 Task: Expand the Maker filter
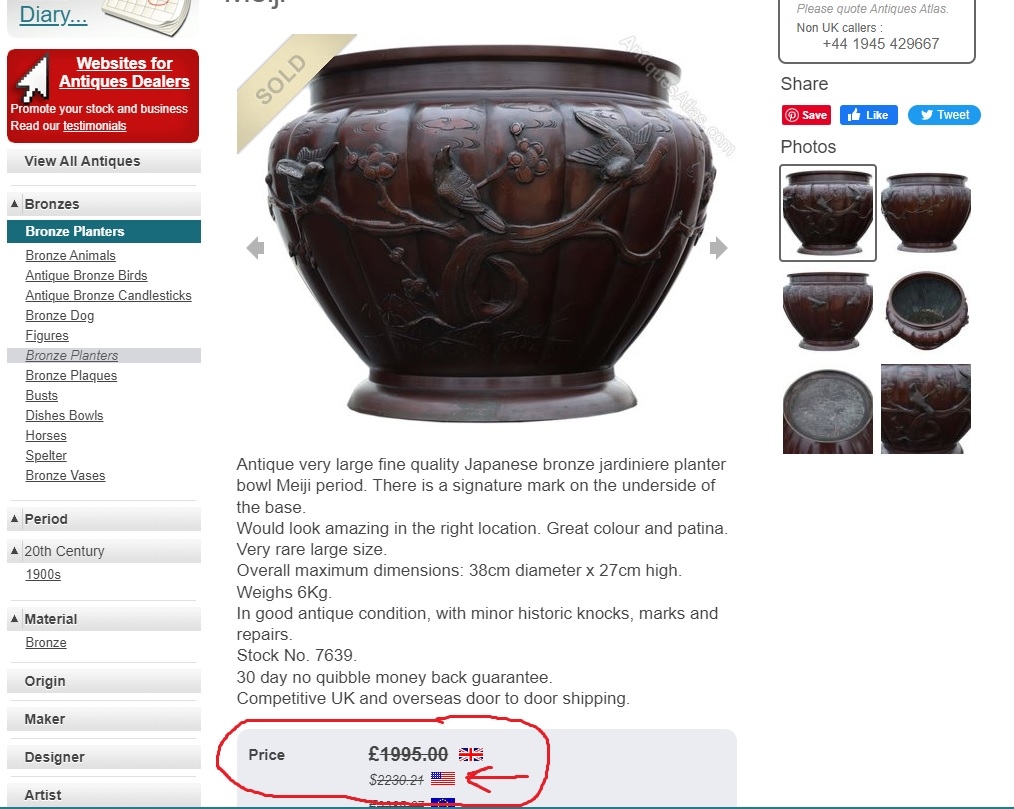(x=103, y=719)
